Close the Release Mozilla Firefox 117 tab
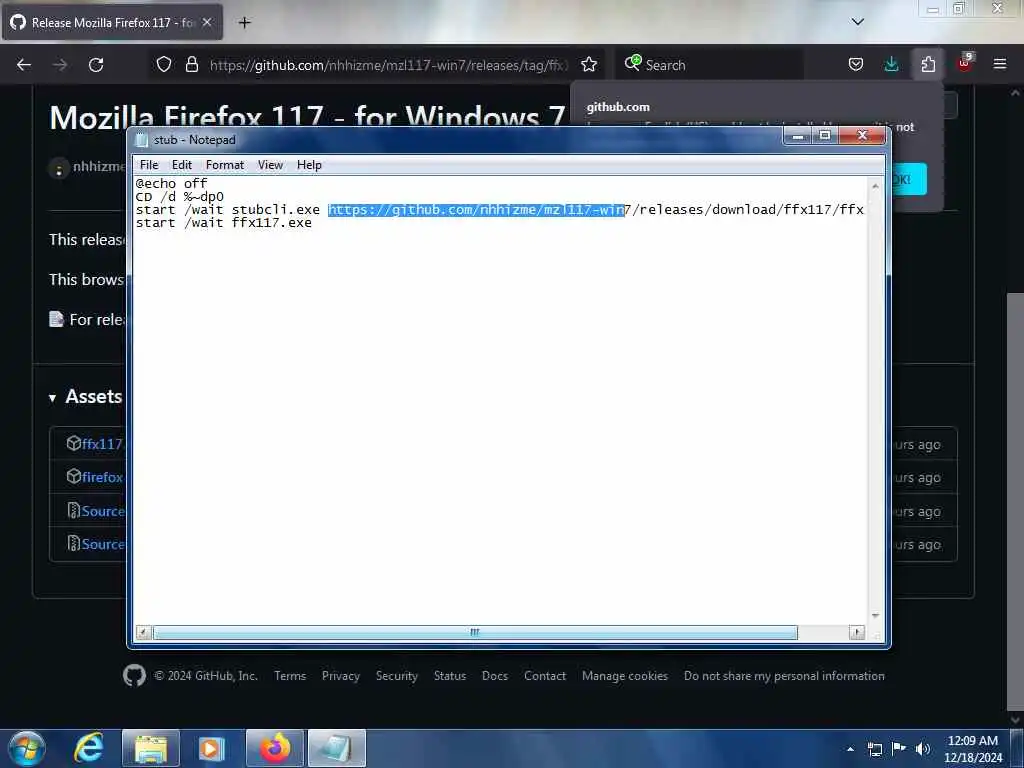This screenshot has width=1024, height=768. 207,22
